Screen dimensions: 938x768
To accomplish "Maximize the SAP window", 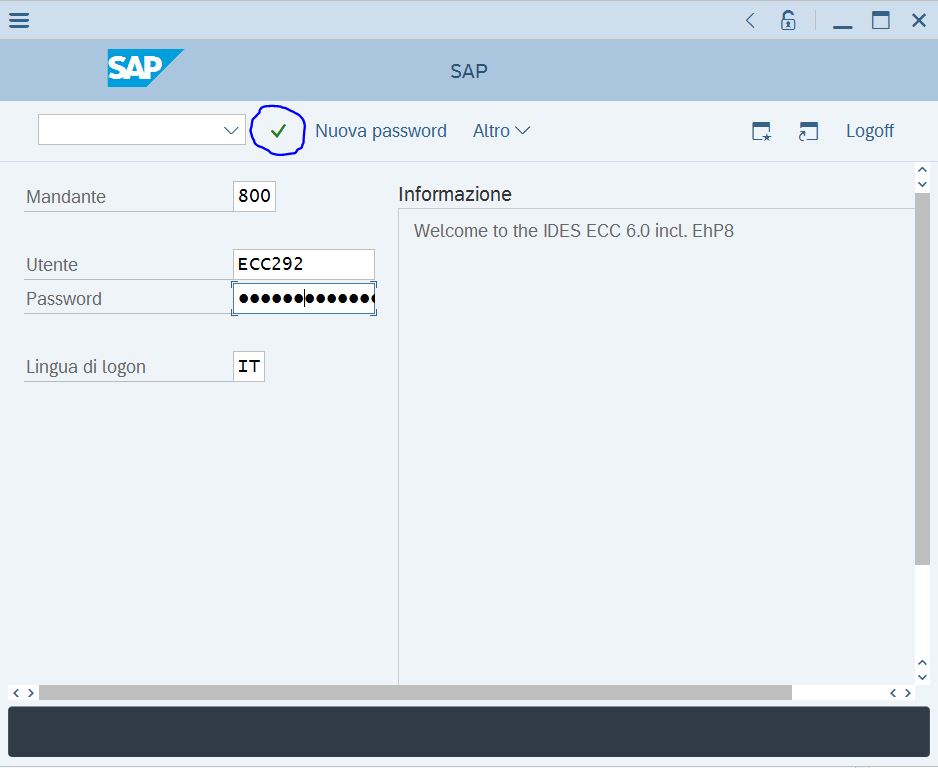I will pyautogui.click(x=881, y=20).
